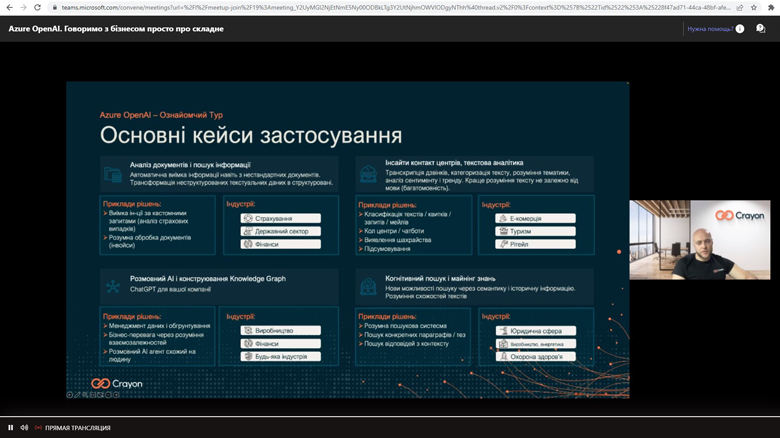
Task: Click the 'Виробництво' industry tag
Action: [x=281, y=330]
